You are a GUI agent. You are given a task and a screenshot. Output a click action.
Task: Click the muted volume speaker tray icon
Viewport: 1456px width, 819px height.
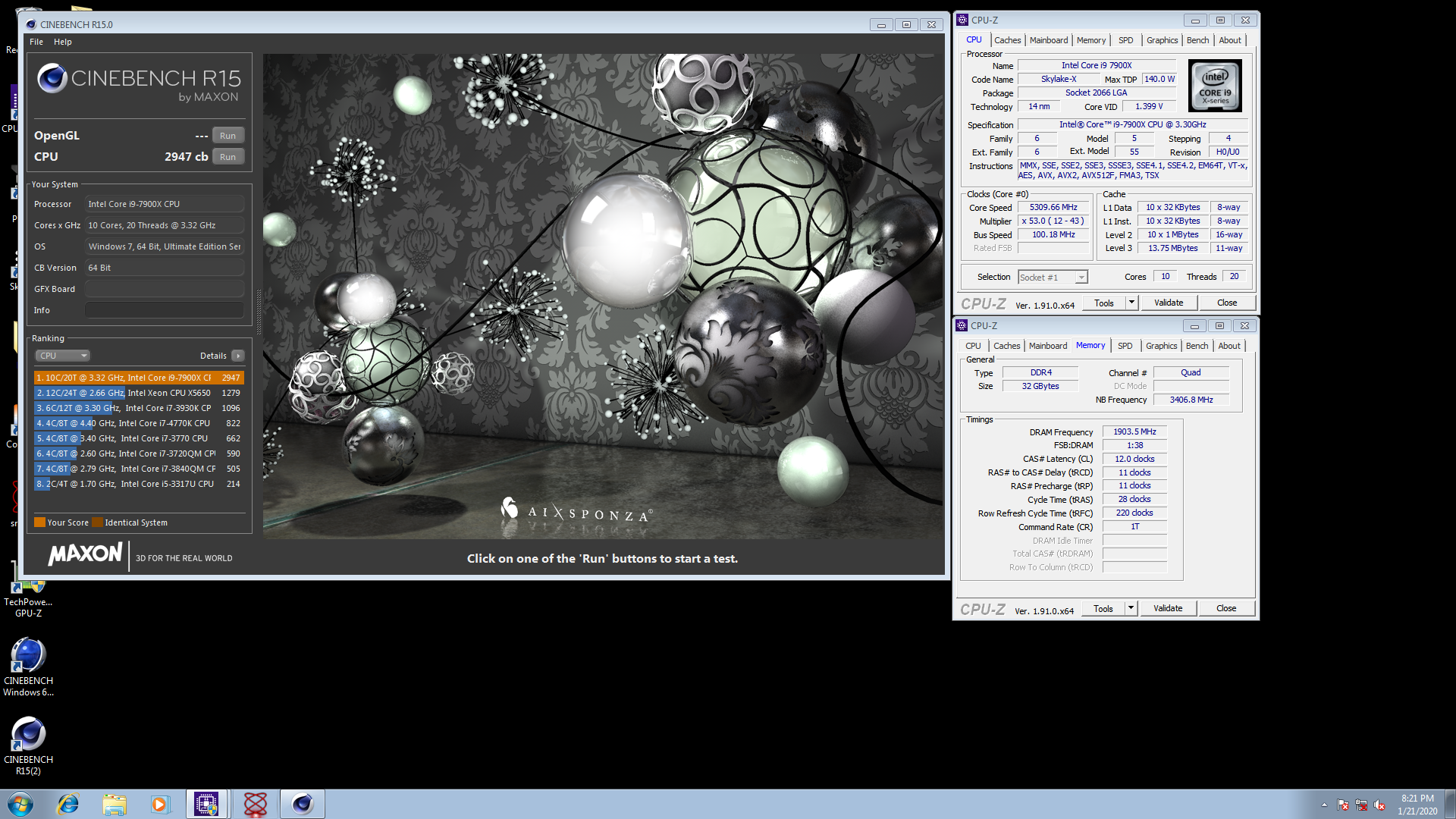click(1379, 805)
